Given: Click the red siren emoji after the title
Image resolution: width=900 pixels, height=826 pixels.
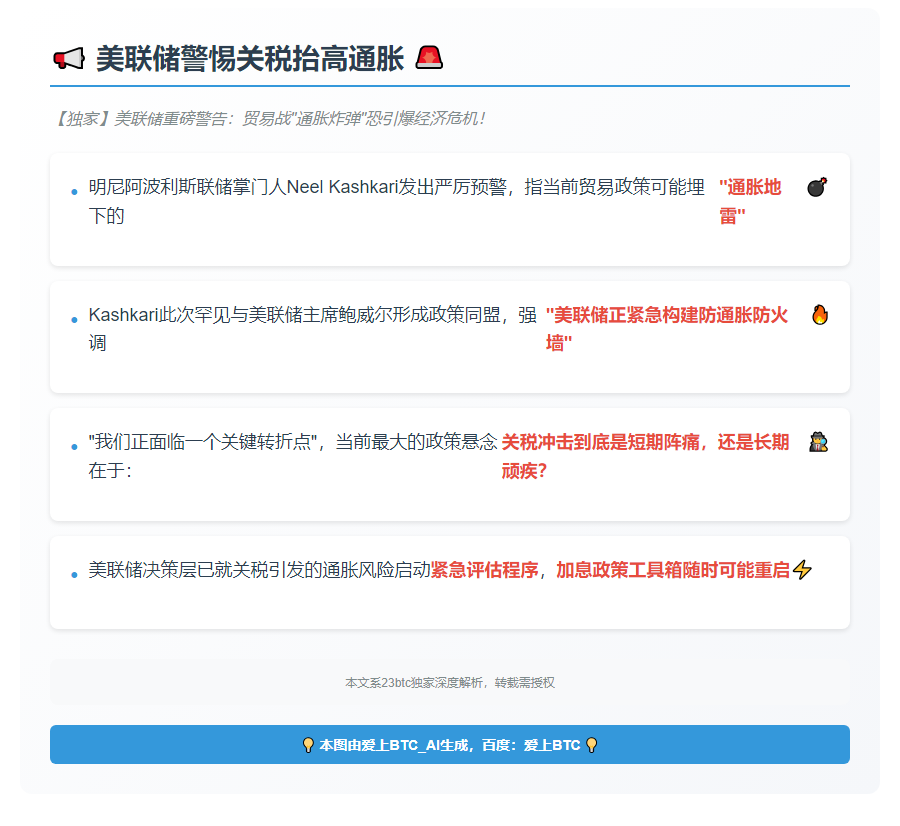Looking at the screenshot, I should point(429,58).
